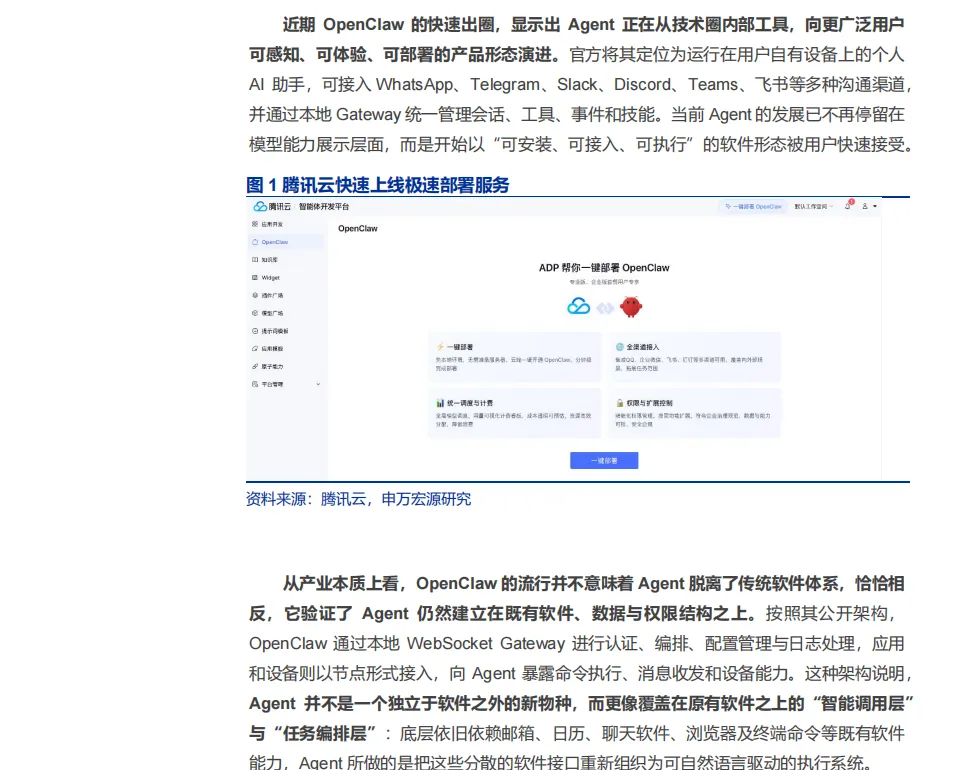Open Widget sidebar item
The width and height of the screenshot is (980, 770).
(271, 278)
